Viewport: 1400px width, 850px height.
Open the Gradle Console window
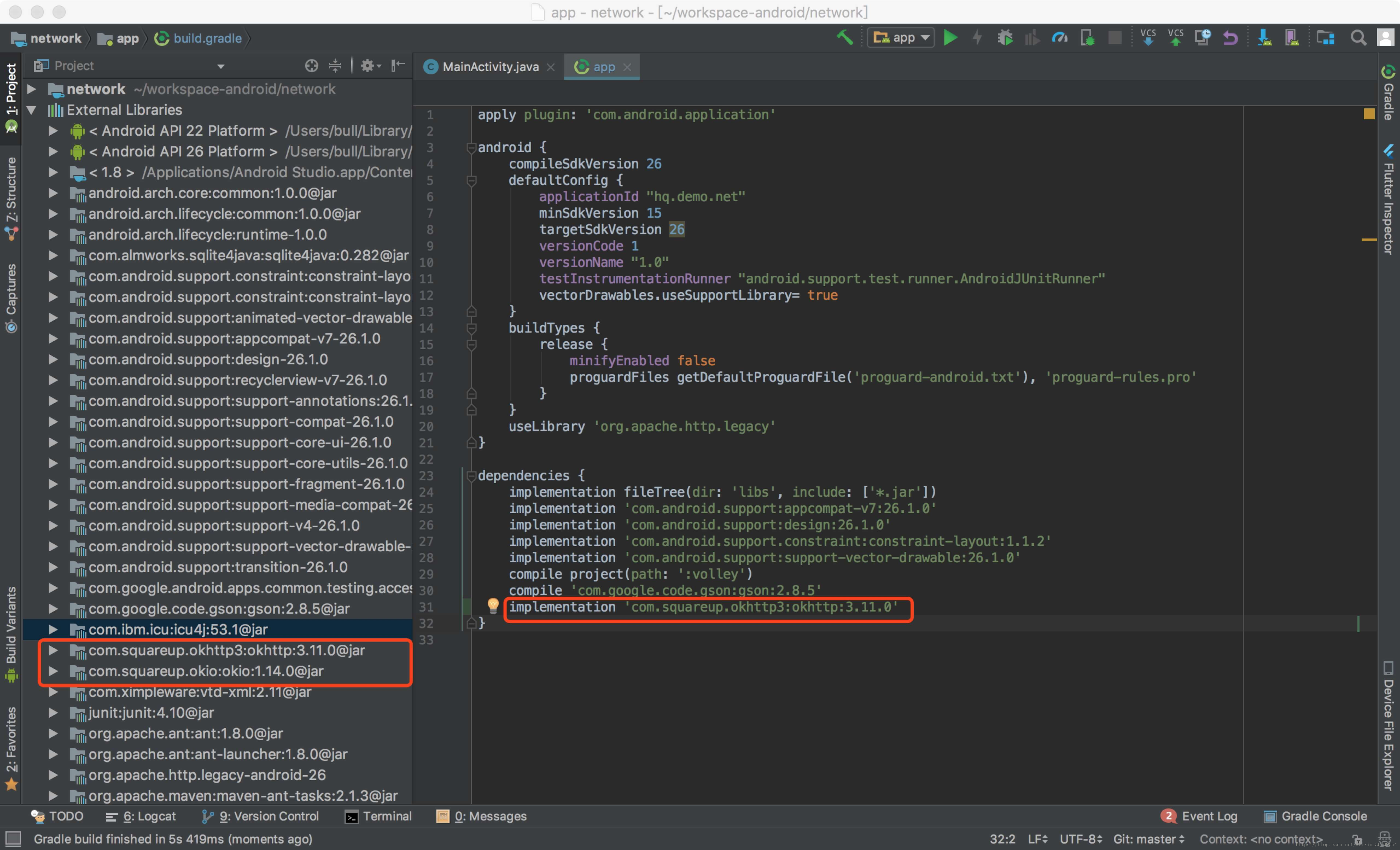click(1316, 816)
